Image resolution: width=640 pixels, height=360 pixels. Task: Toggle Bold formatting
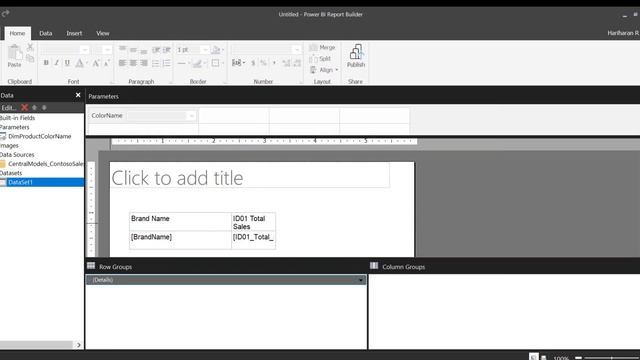pos(46,63)
